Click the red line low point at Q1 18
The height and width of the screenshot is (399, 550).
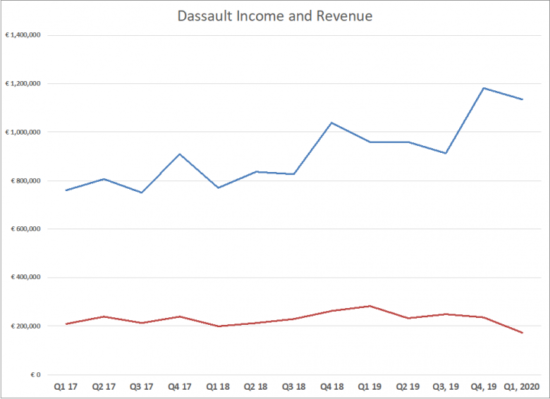coord(218,326)
